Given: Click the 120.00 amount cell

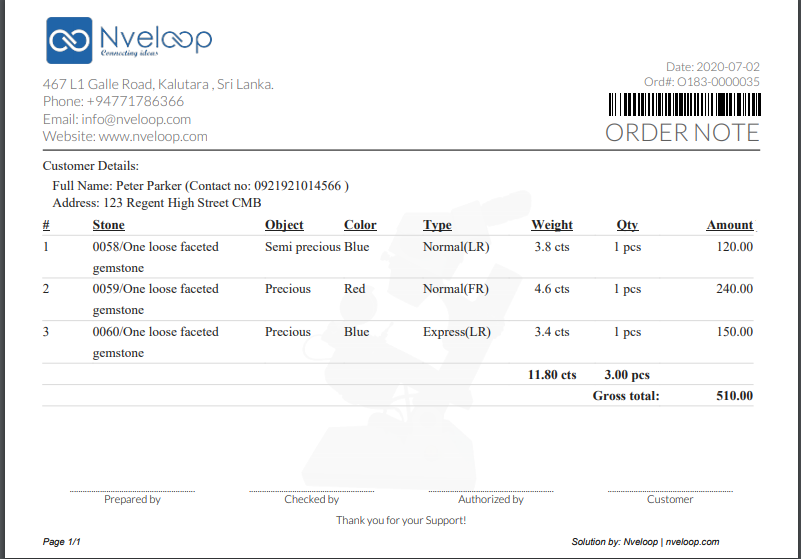Looking at the screenshot, I should tap(735, 247).
